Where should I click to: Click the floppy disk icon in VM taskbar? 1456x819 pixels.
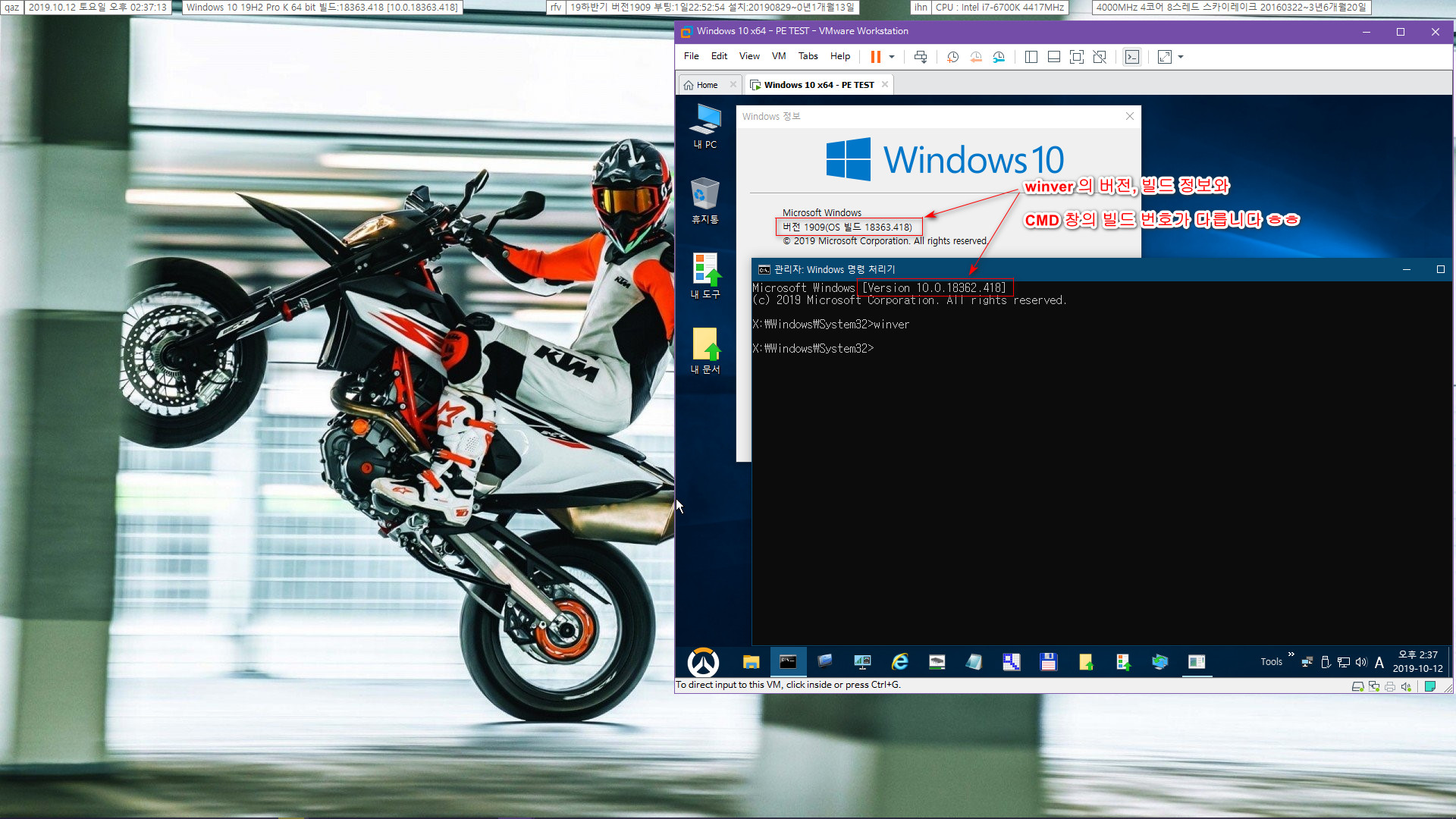(1048, 662)
